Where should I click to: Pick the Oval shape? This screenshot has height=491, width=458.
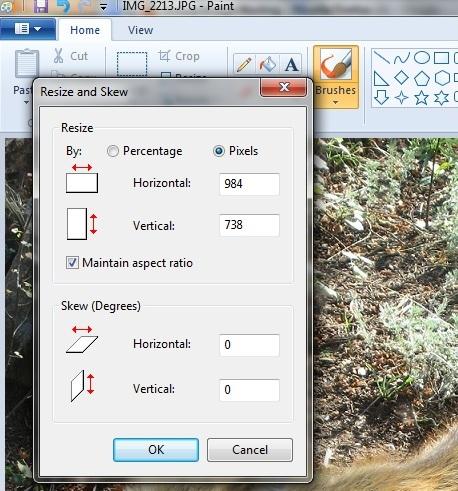(422, 58)
